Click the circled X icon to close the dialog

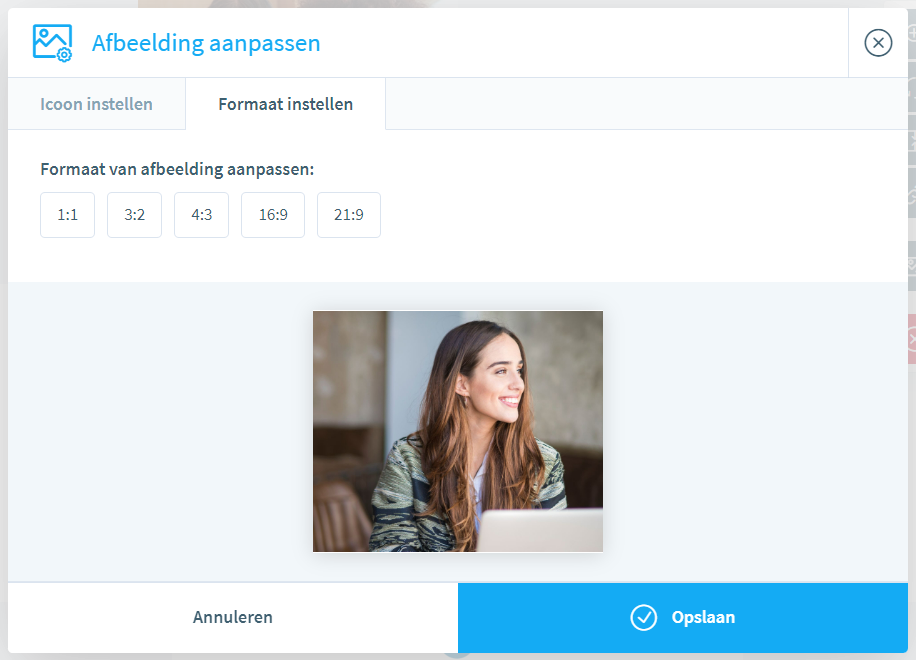878,43
